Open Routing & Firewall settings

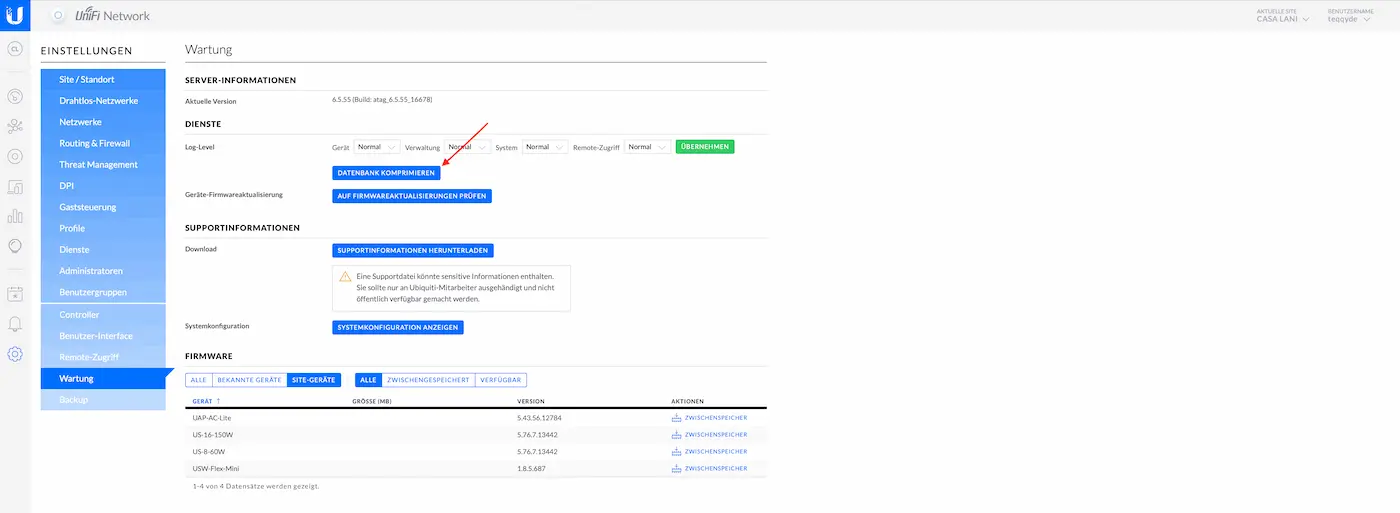95,143
